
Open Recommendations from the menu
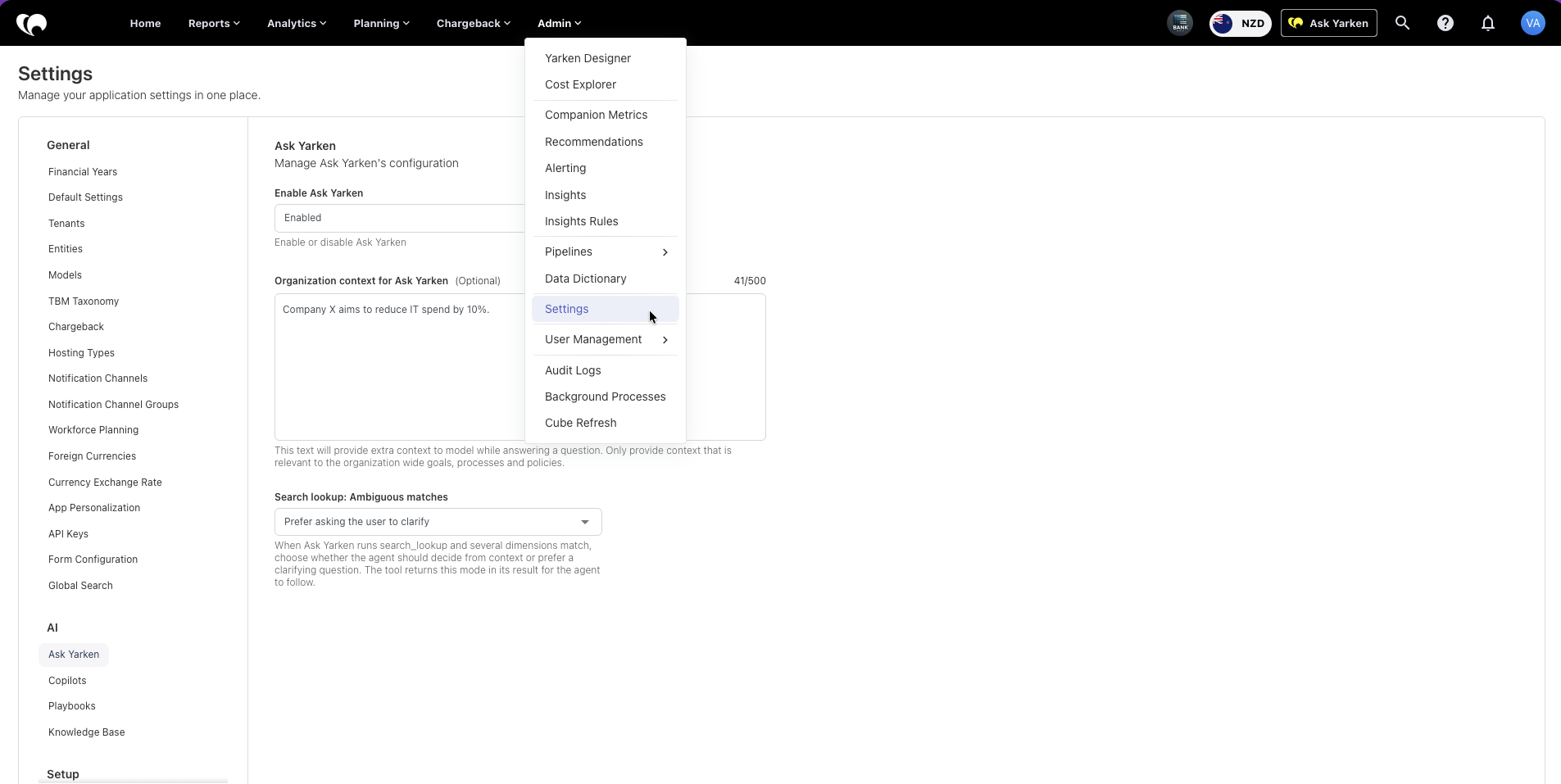point(606,142)
